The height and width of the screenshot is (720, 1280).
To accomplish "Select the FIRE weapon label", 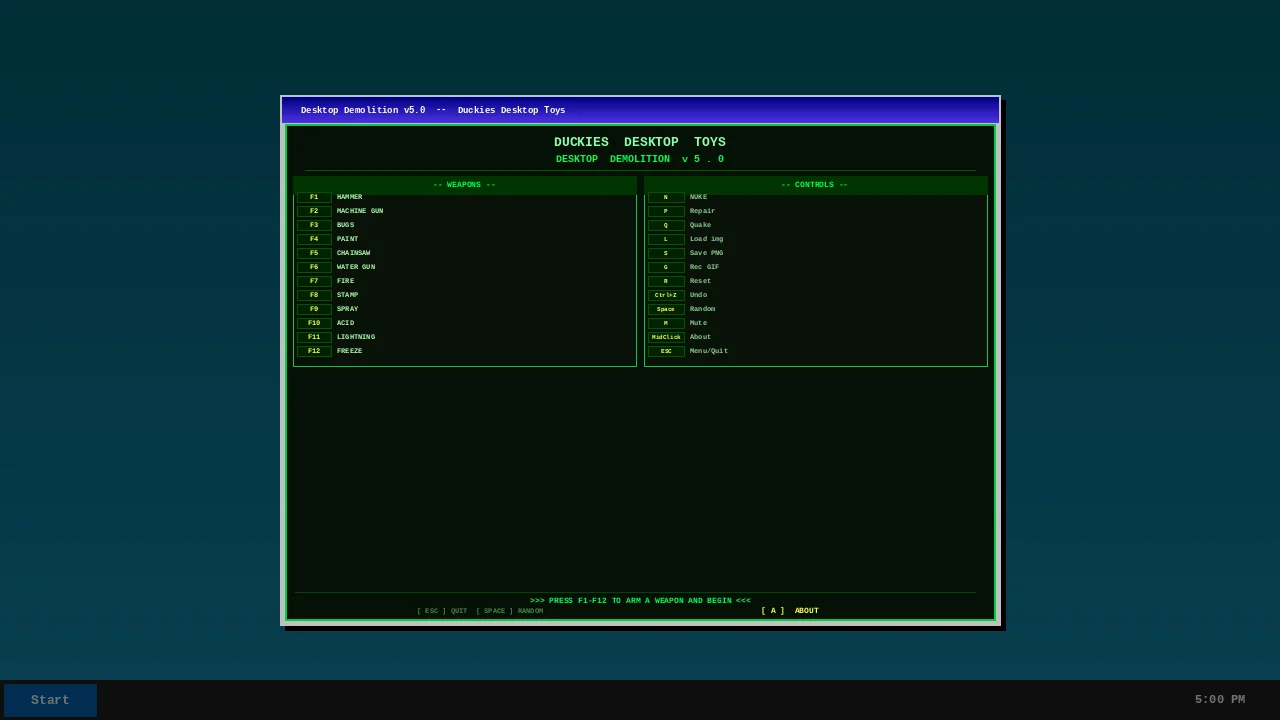I will (345, 281).
